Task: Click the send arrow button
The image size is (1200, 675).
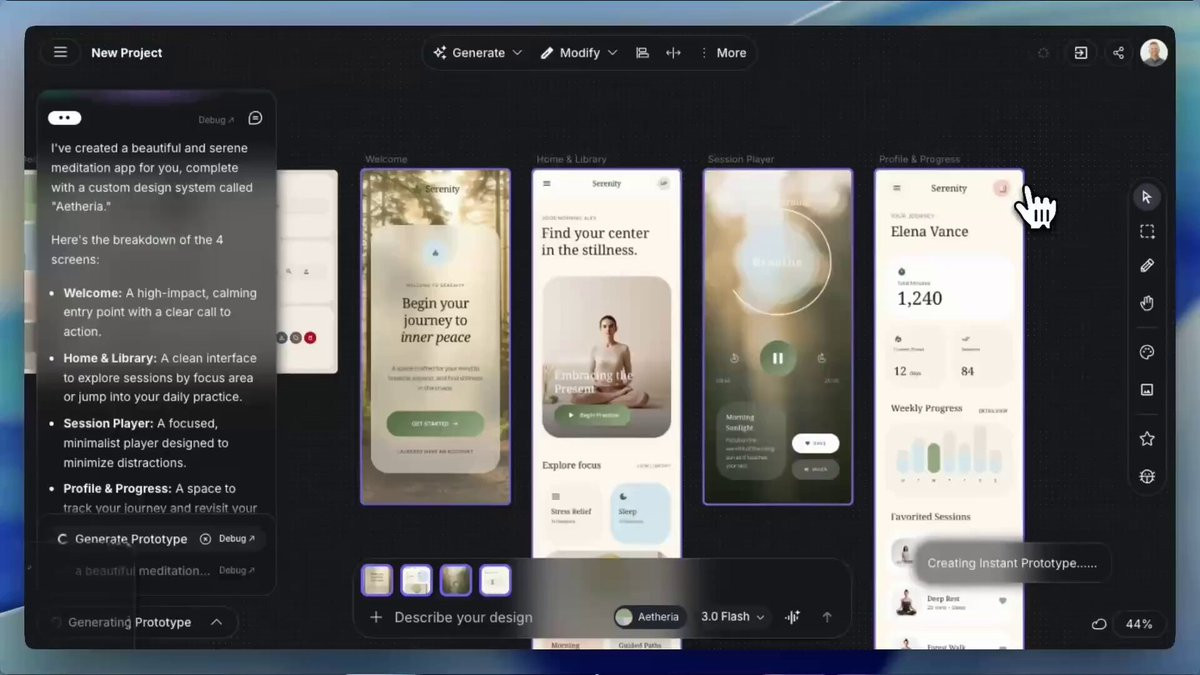Action: click(x=827, y=617)
